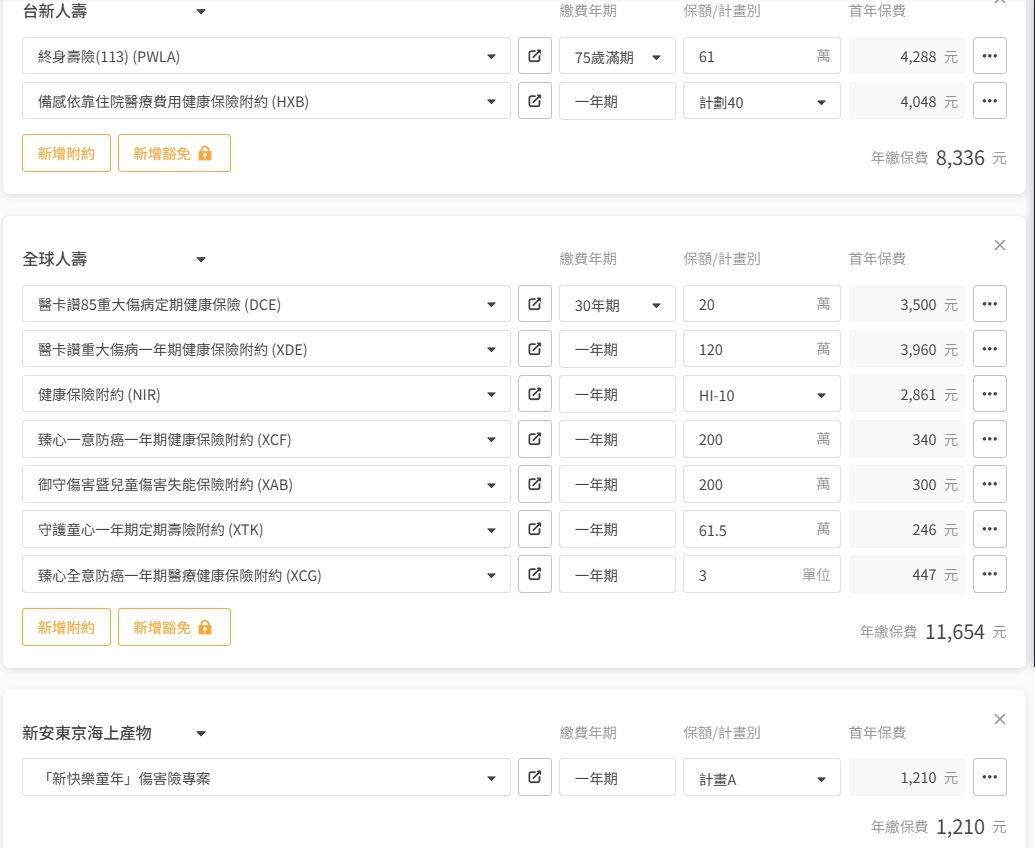Edit the 61.5 萬 coverage amount field
This screenshot has height=848, width=1035.
[x=750, y=530]
